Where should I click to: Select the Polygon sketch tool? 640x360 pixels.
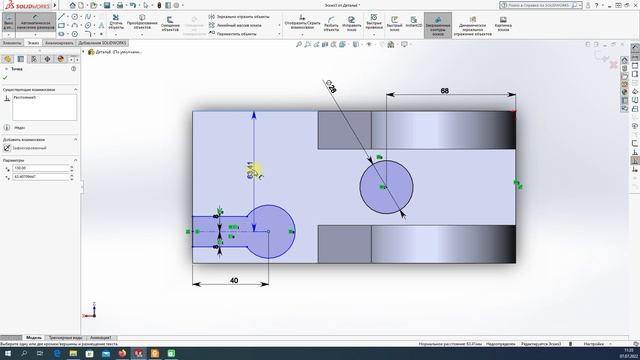click(75, 34)
